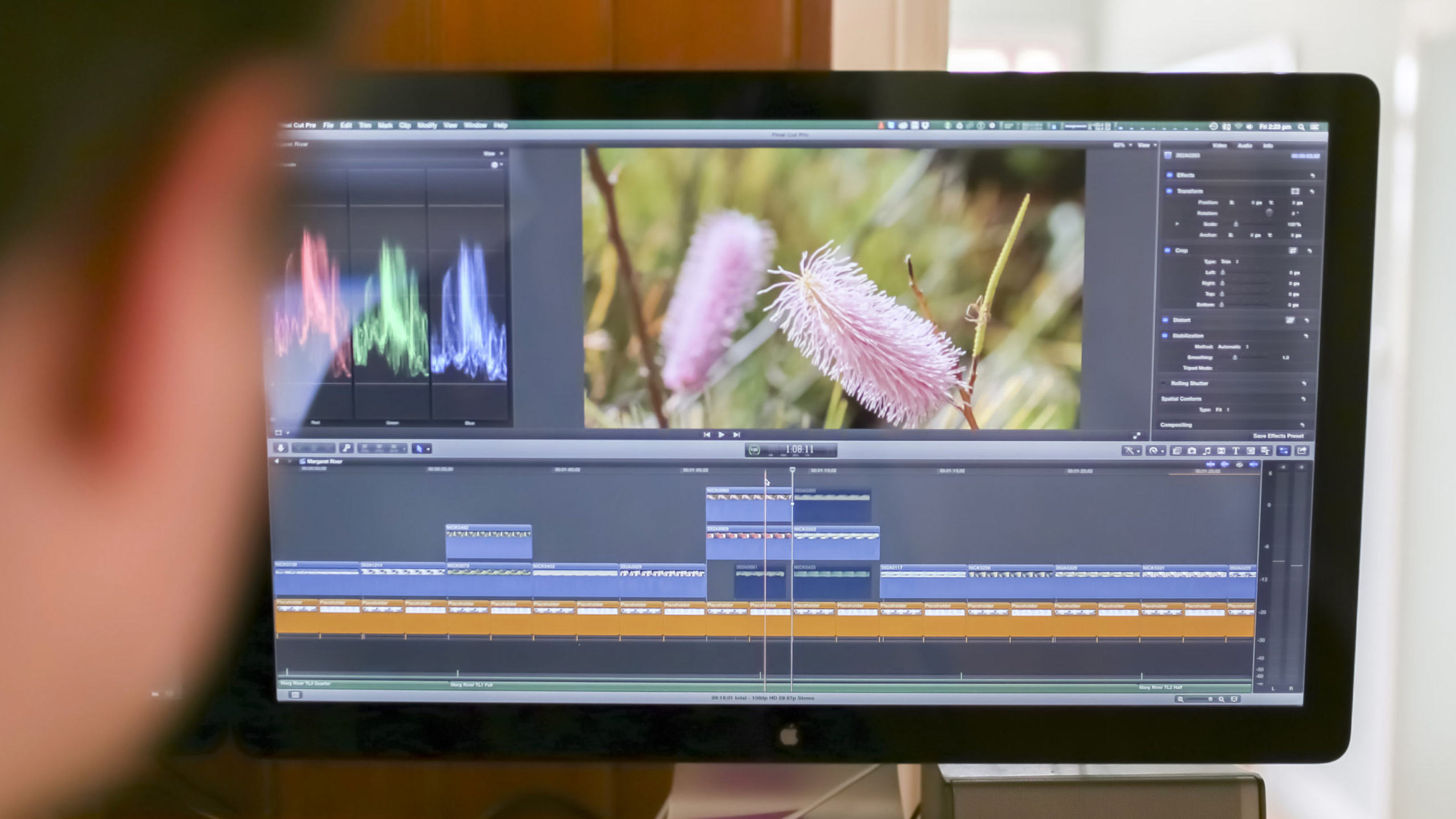Open the Enhancements magic wand menu
Image resolution: width=1456 pixels, height=819 pixels.
point(1131,450)
